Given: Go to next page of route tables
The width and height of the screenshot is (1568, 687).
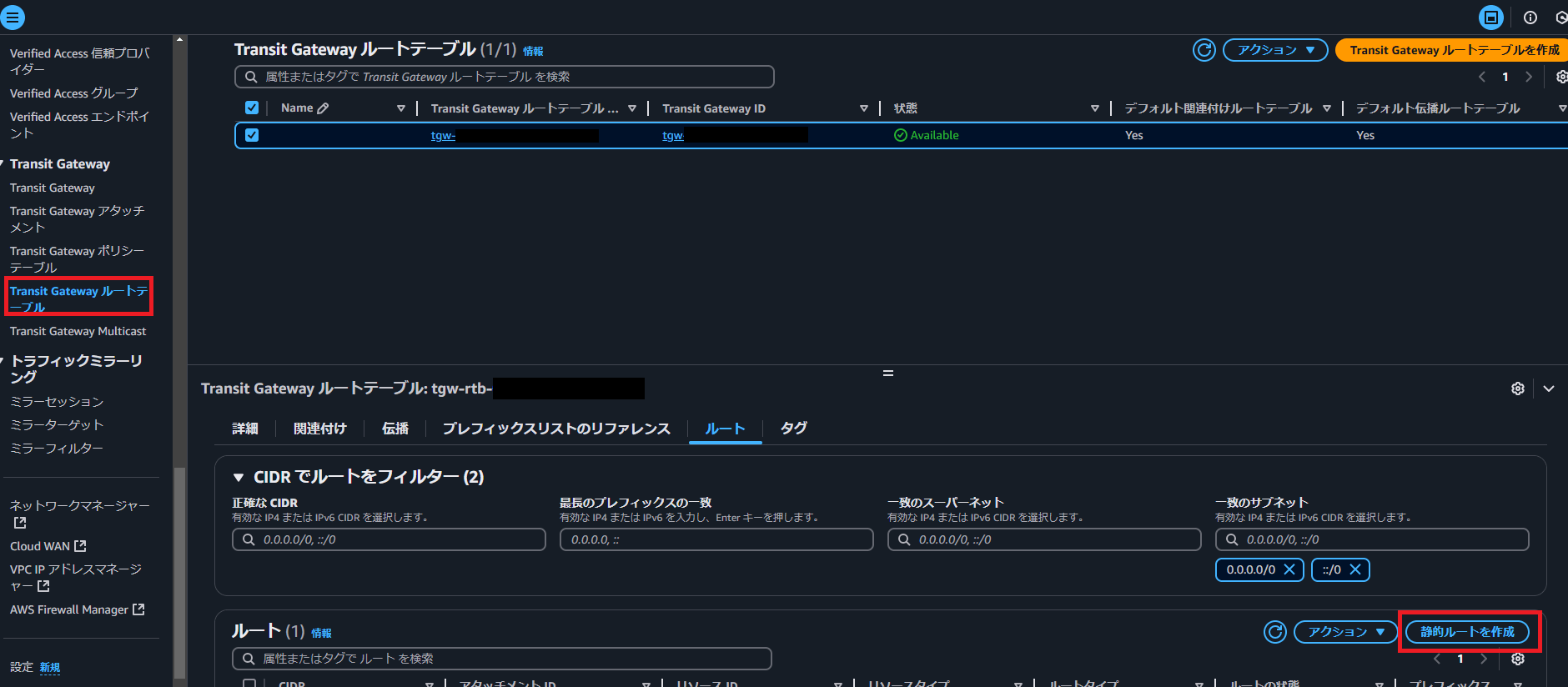Looking at the screenshot, I should [x=1529, y=77].
